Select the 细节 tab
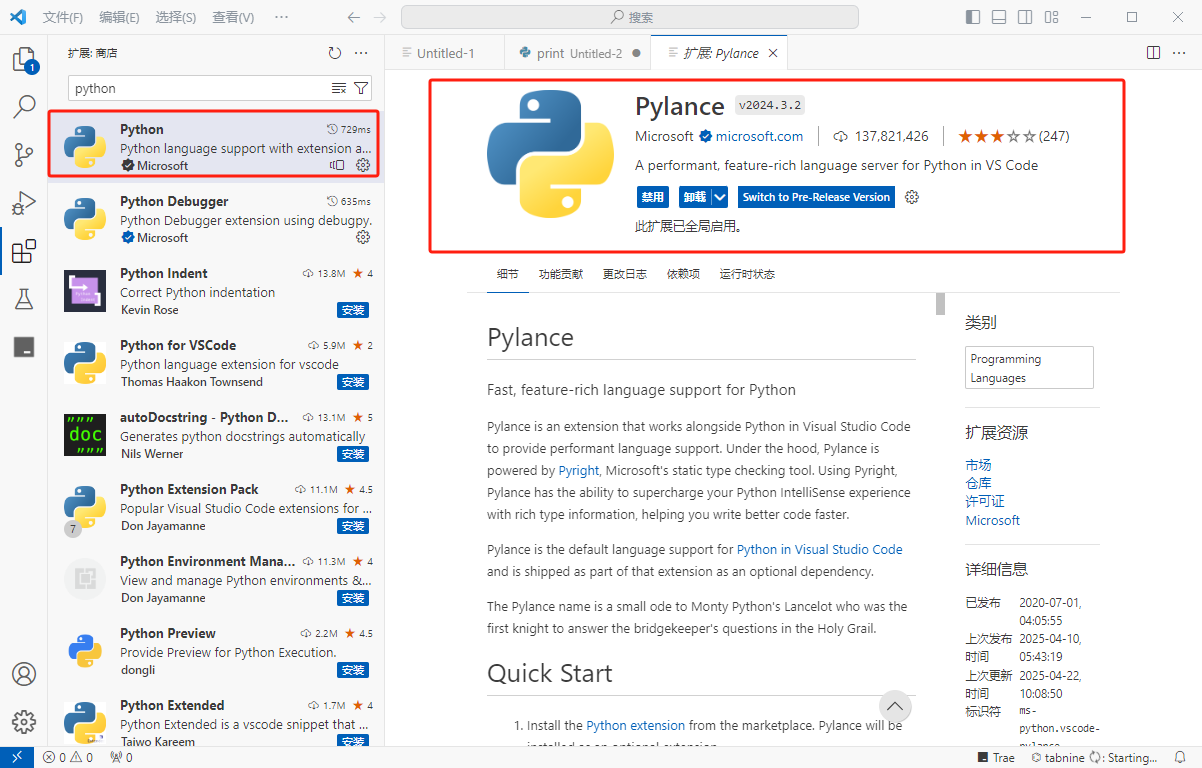Image resolution: width=1202 pixels, height=768 pixels. tap(508, 274)
